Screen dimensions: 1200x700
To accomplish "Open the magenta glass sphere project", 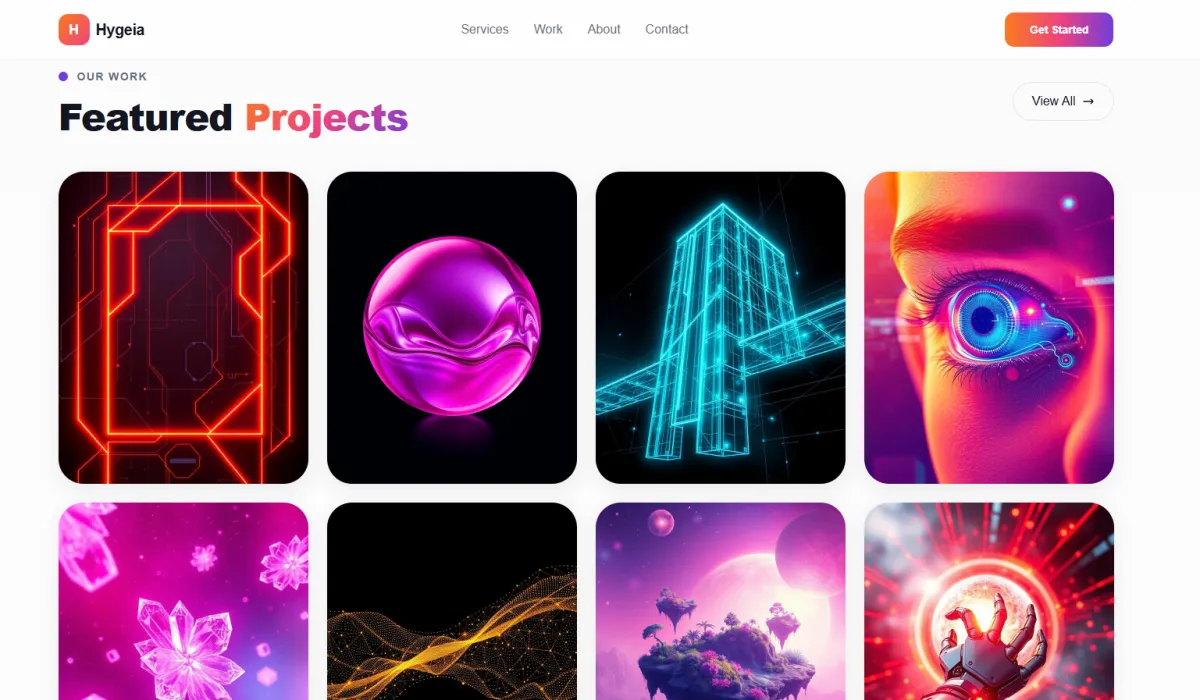I will coord(452,328).
